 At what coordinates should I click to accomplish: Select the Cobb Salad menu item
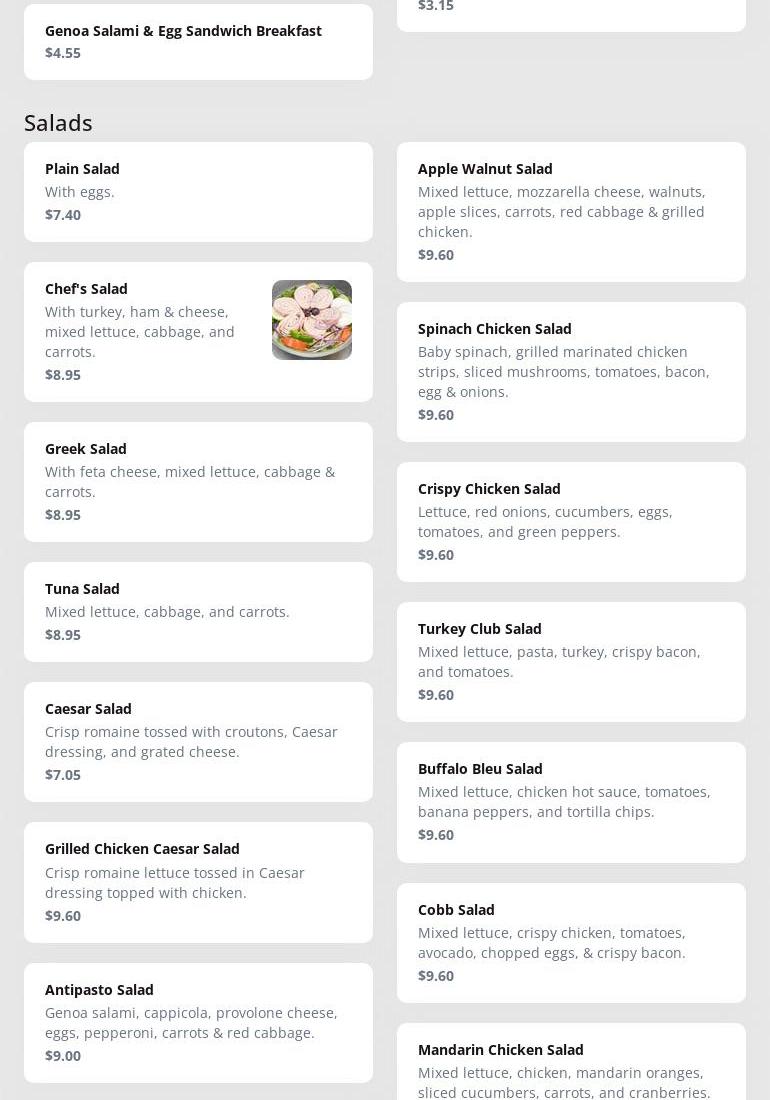pos(571,942)
